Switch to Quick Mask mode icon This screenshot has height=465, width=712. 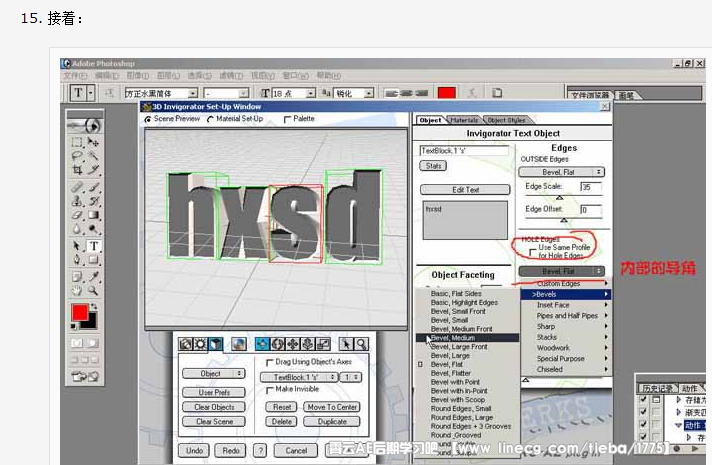pyautogui.click(x=93, y=342)
